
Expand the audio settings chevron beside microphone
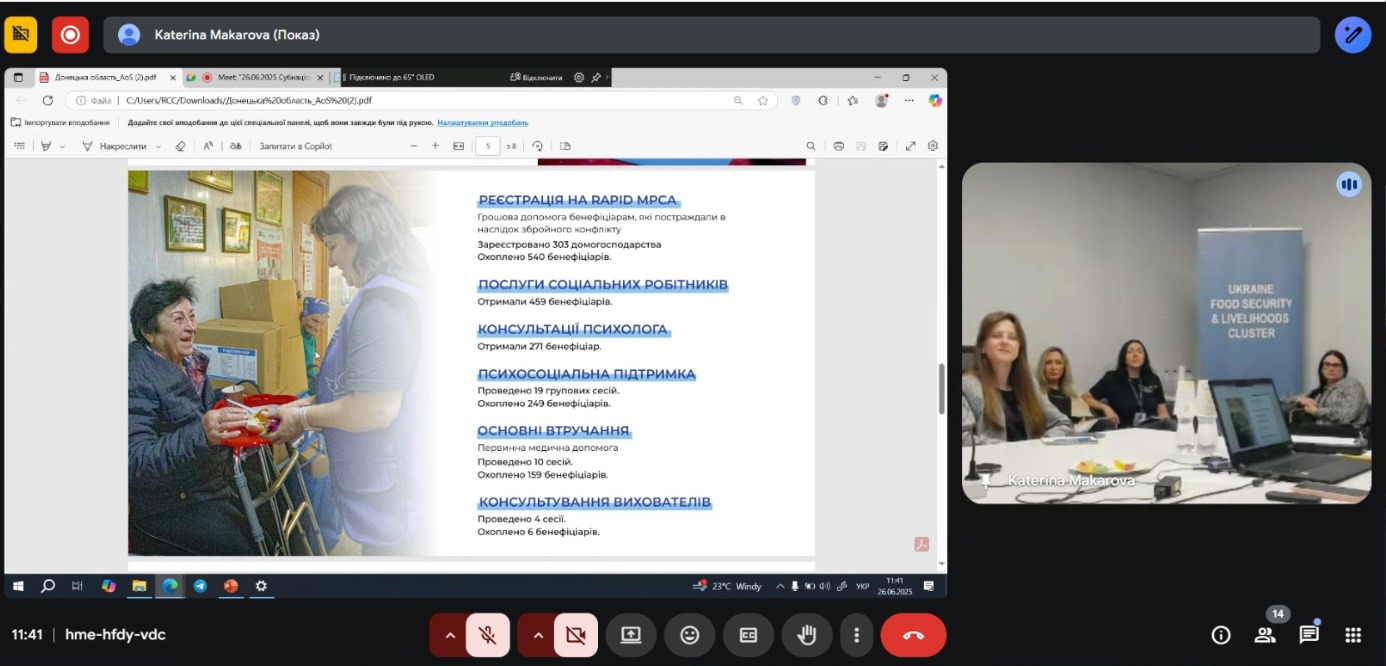point(449,635)
